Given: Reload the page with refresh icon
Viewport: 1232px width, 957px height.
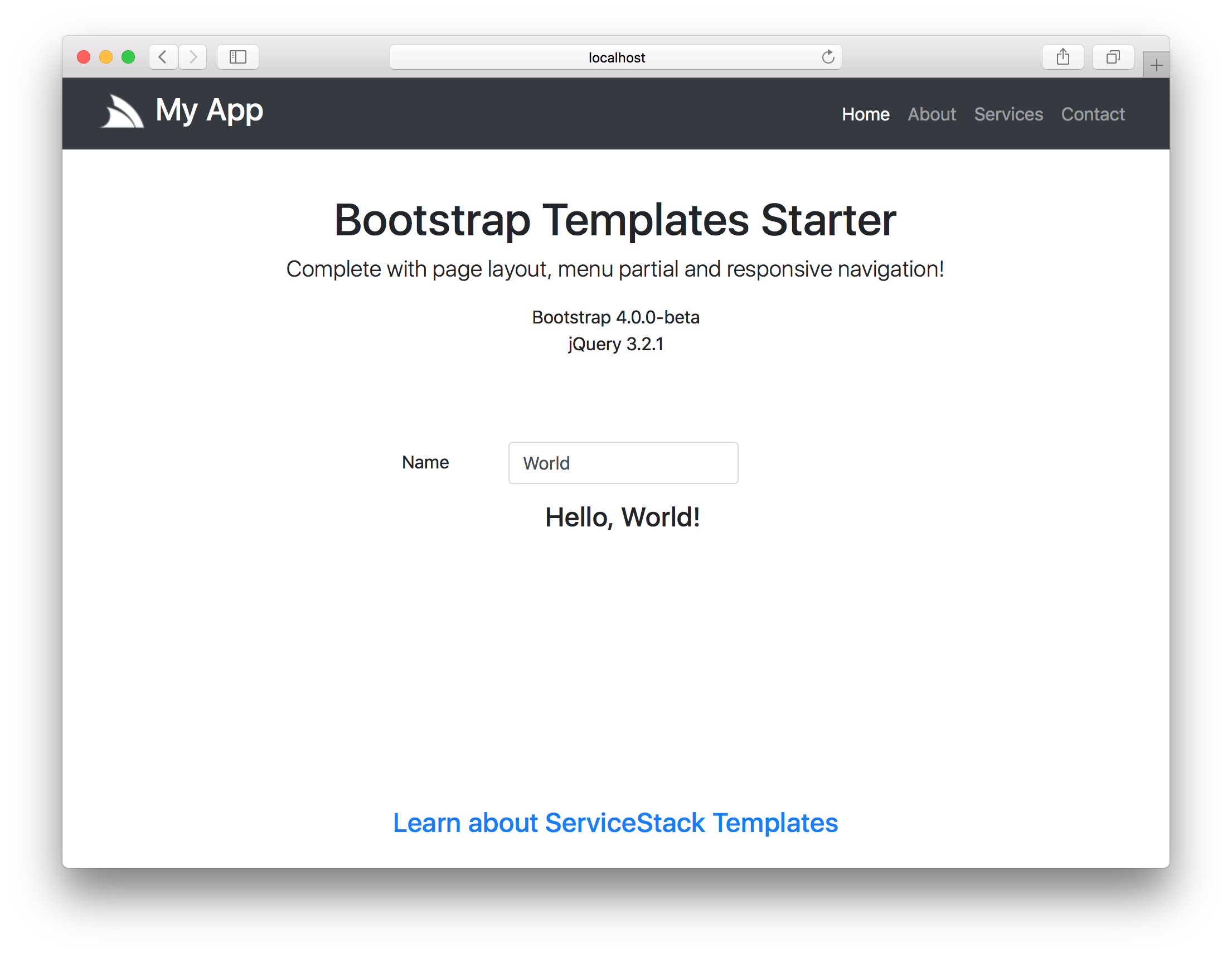Looking at the screenshot, I should click(827, 57).
